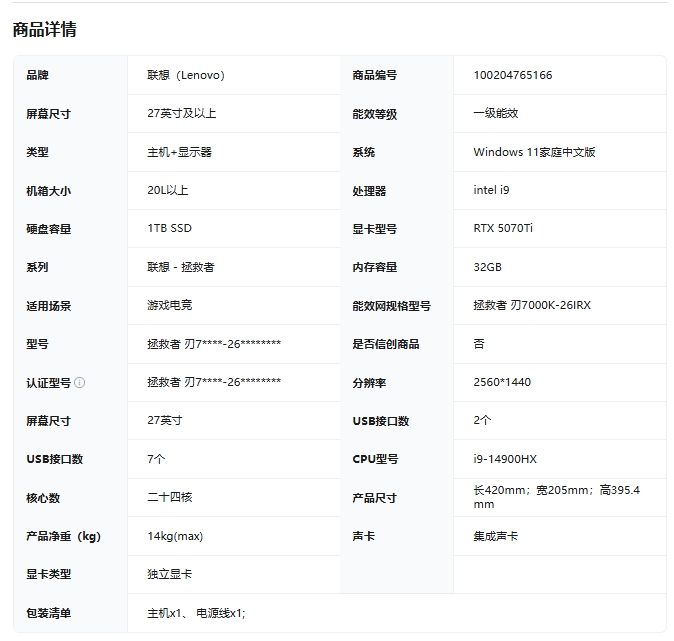This screenshot has width=674, height=641.
Task: Click the 商品编号 label
Action: [374, 75]
